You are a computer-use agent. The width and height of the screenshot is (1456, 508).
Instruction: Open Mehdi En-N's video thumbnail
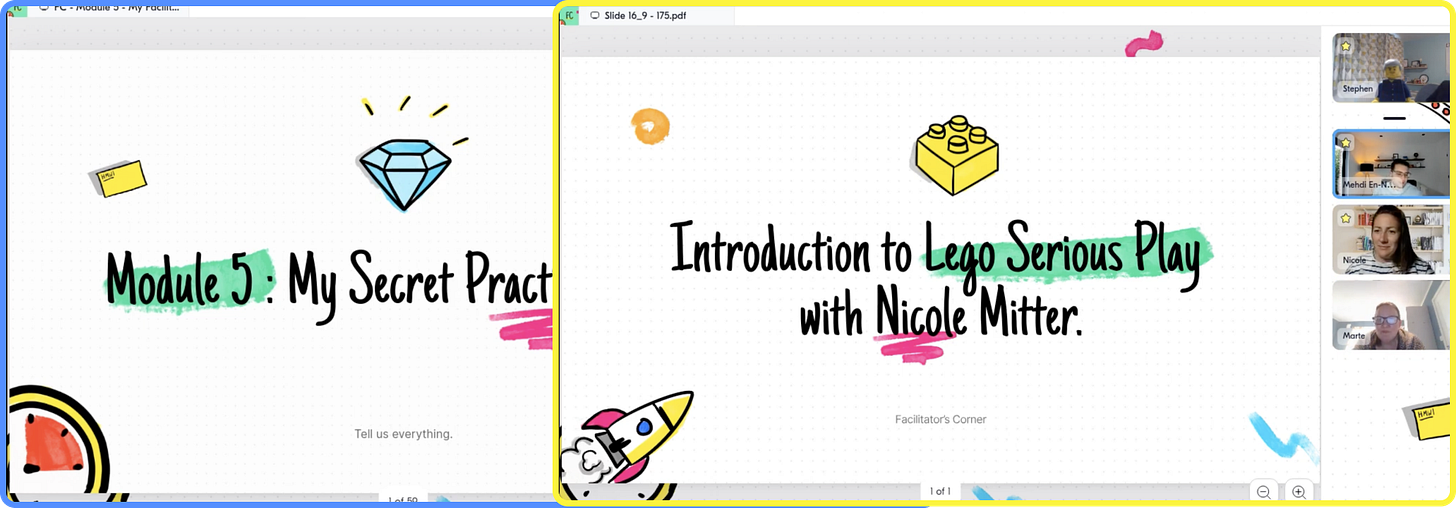pos(1391,163)
